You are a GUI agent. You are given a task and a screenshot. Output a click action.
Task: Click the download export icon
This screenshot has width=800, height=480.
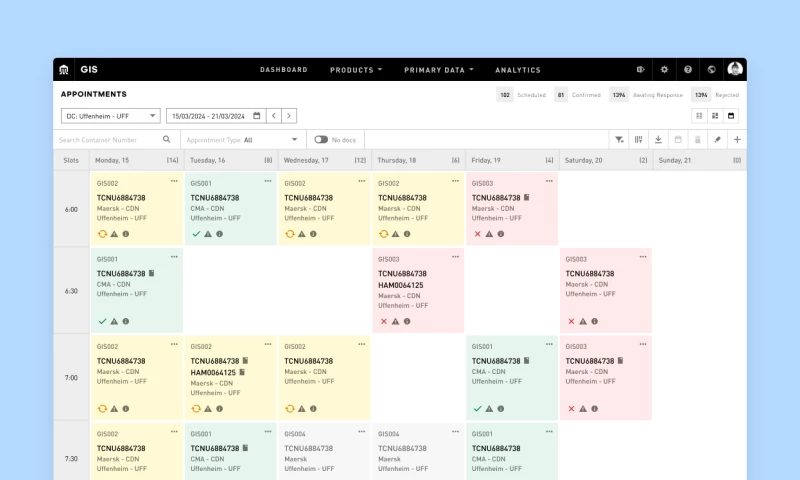[x=658, y=140]
